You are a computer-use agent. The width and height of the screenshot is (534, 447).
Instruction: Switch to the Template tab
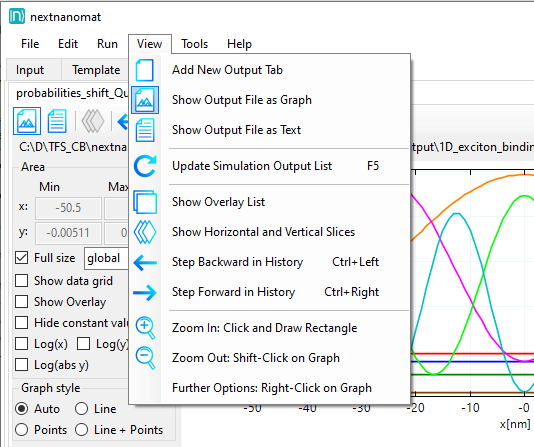(96, 70)
